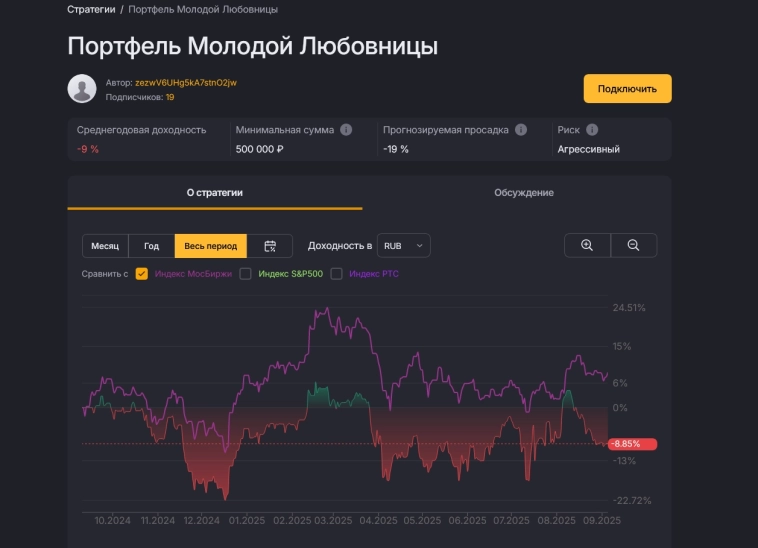
Task: Open the author profile link
Action: 186,82
